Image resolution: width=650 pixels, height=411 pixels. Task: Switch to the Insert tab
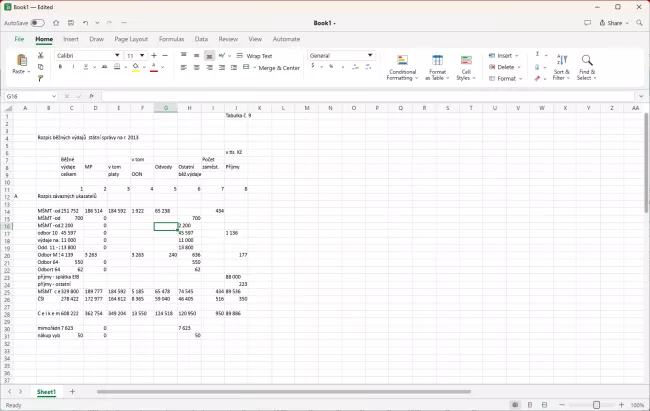(71, 39)
